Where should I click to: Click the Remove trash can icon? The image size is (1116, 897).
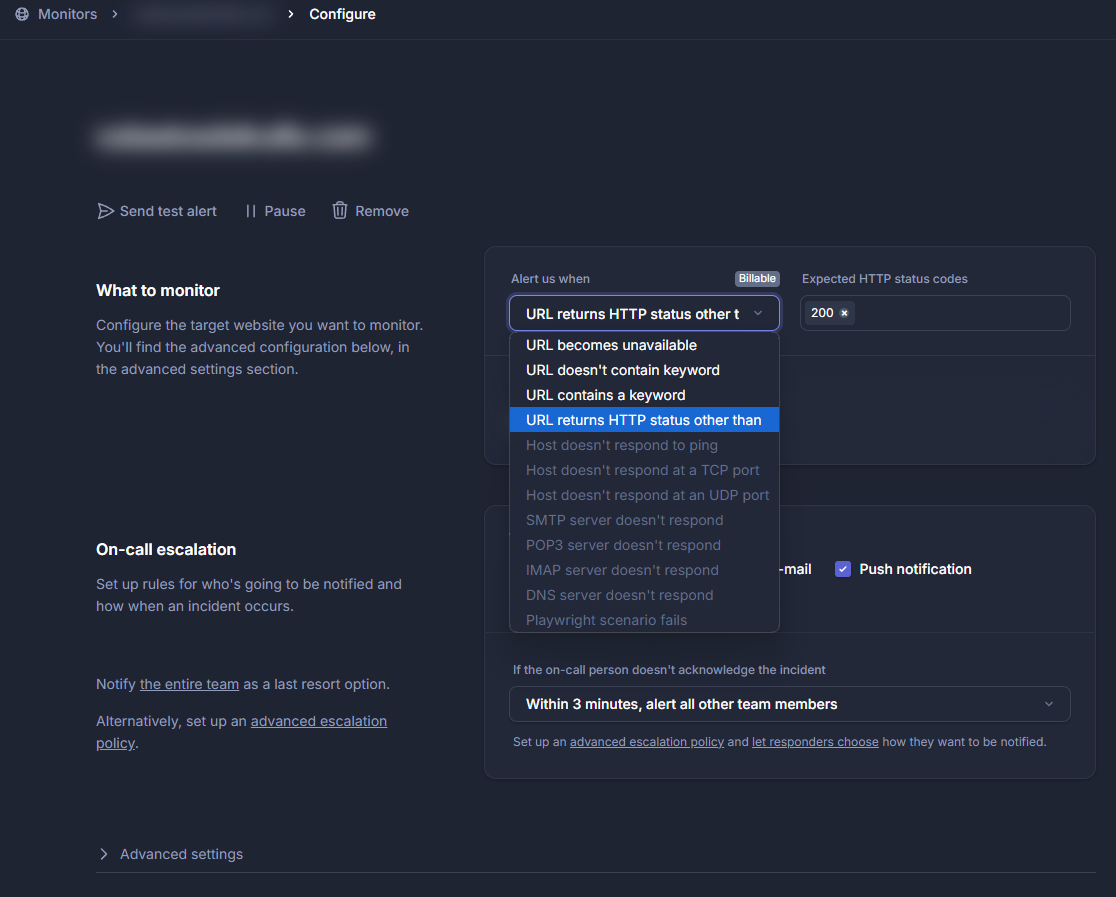click(x=340, y=210)
